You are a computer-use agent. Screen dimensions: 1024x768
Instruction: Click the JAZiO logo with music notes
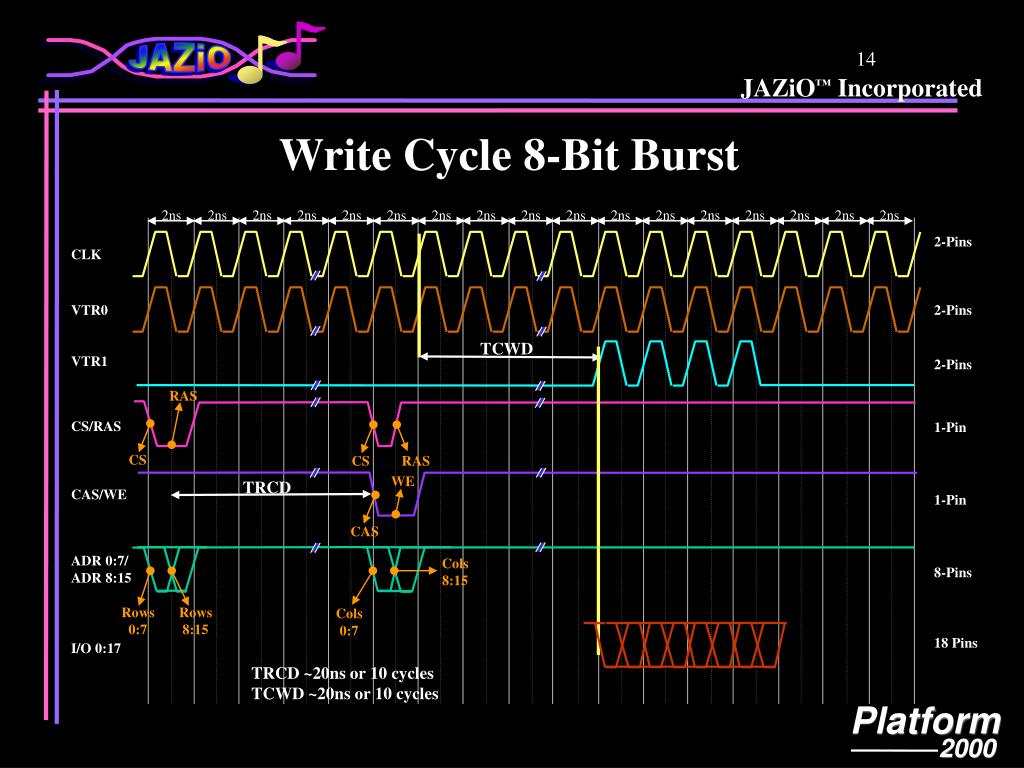[x=185, y=54]
